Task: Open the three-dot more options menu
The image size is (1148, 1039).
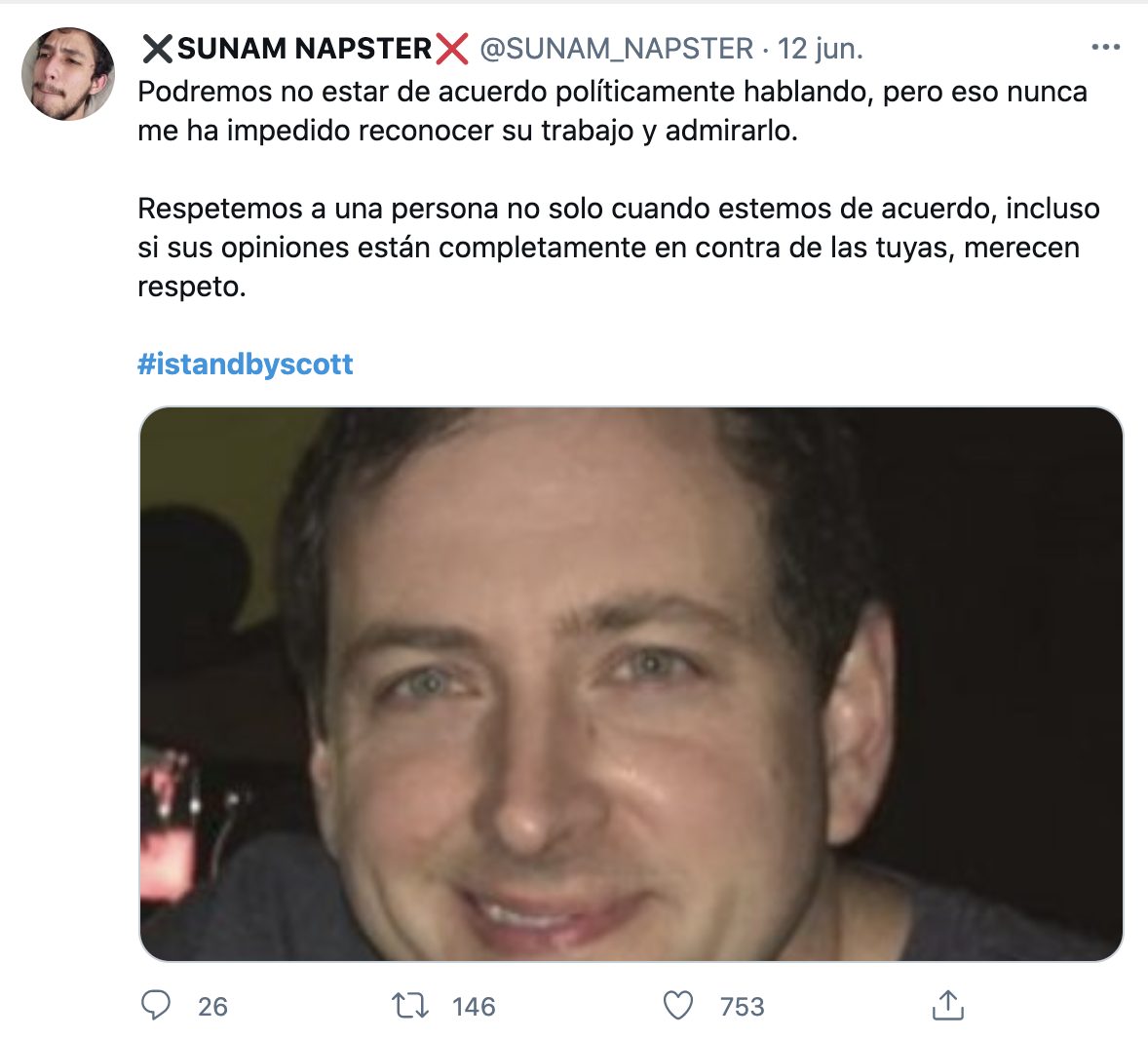Action: coord(1105,48)
